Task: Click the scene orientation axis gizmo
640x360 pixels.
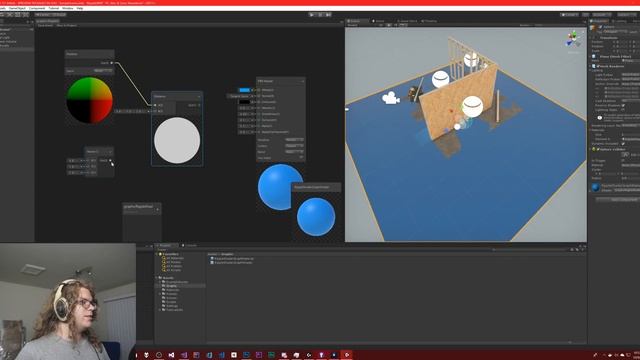Action: [573, 39]
